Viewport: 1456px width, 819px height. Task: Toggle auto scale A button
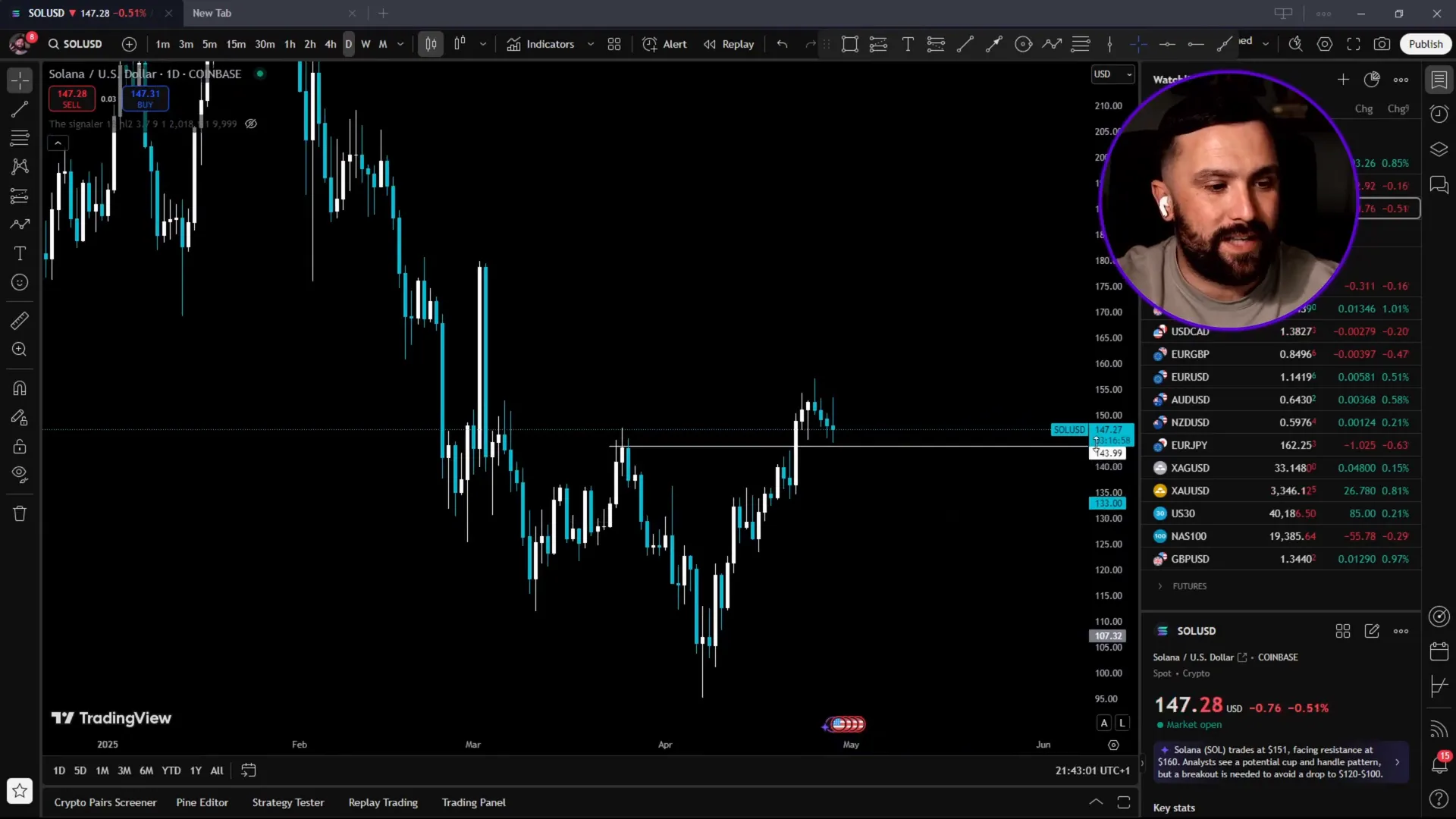click(1104, 723)
